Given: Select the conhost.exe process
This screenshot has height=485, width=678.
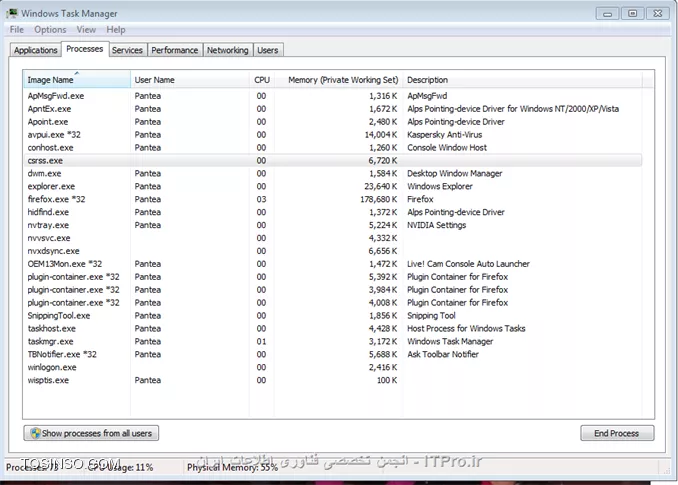Looking at the screenshot, I should [x=333, y=148].
